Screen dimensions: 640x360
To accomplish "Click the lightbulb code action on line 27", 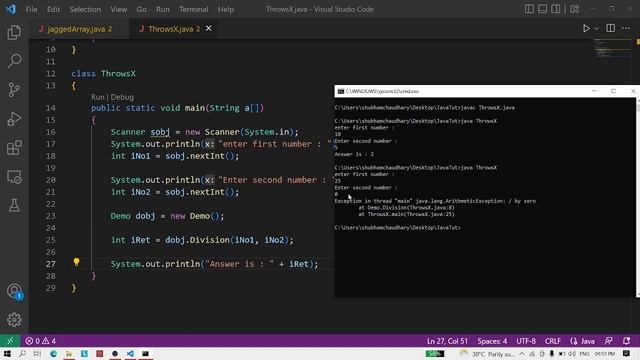I will point(76,262).
